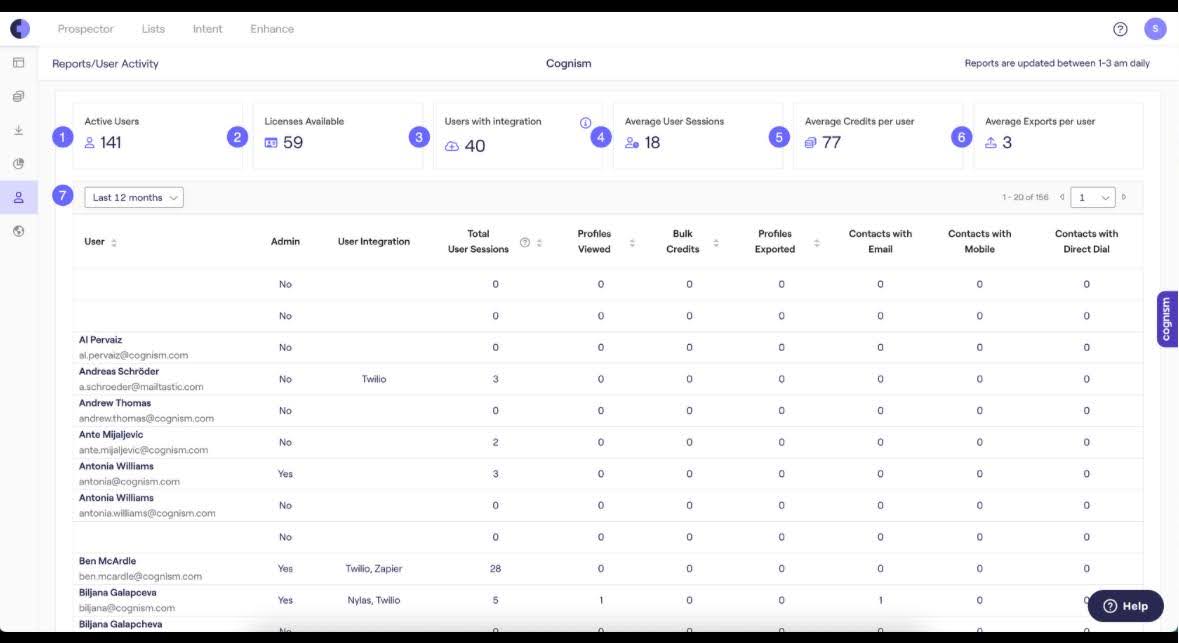Viewport: 1179px width, 643px height.
Task: Open the pie chart reports icon in sidebar
Action: [19, 163]
